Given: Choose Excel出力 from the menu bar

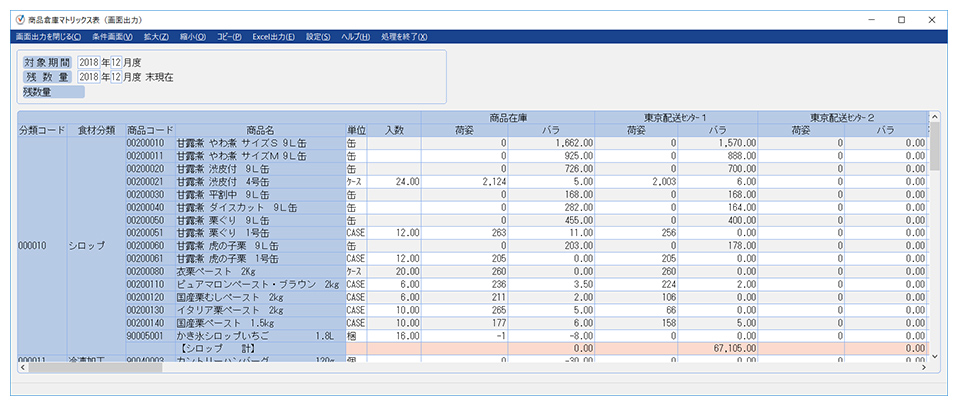Looking at the screenshot, I should click(273, 37).
